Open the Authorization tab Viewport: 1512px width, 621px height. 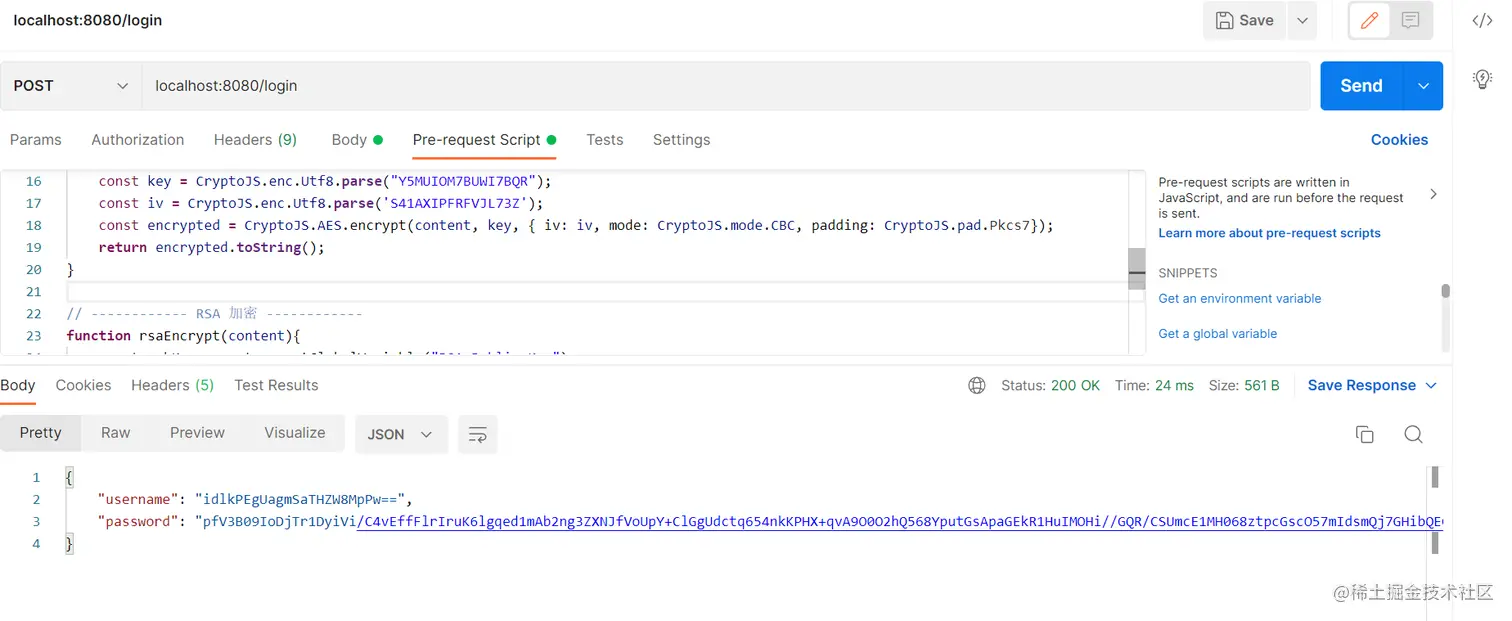click(x=138, y=140)
